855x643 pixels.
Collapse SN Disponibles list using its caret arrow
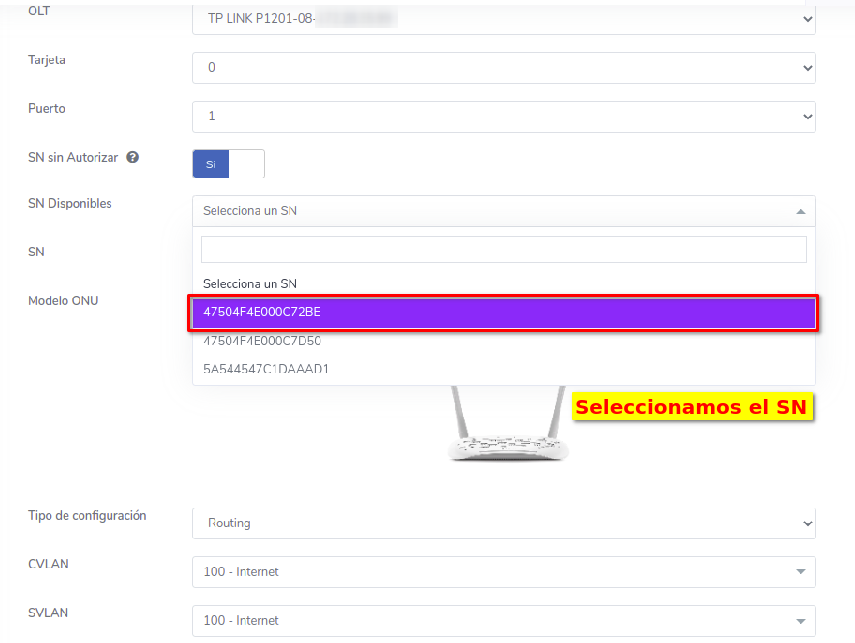pyautogui.click(x=800, y=211)
